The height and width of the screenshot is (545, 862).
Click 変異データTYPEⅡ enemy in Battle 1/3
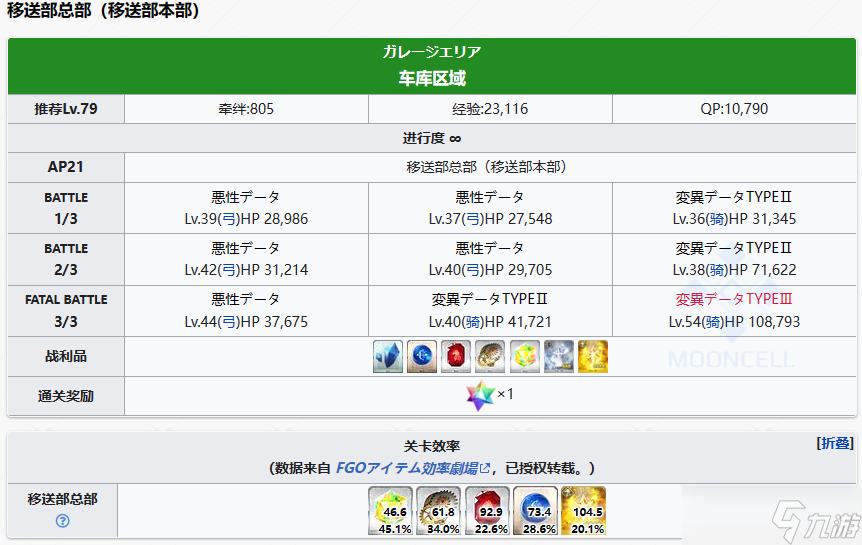[x=733, y=197]
